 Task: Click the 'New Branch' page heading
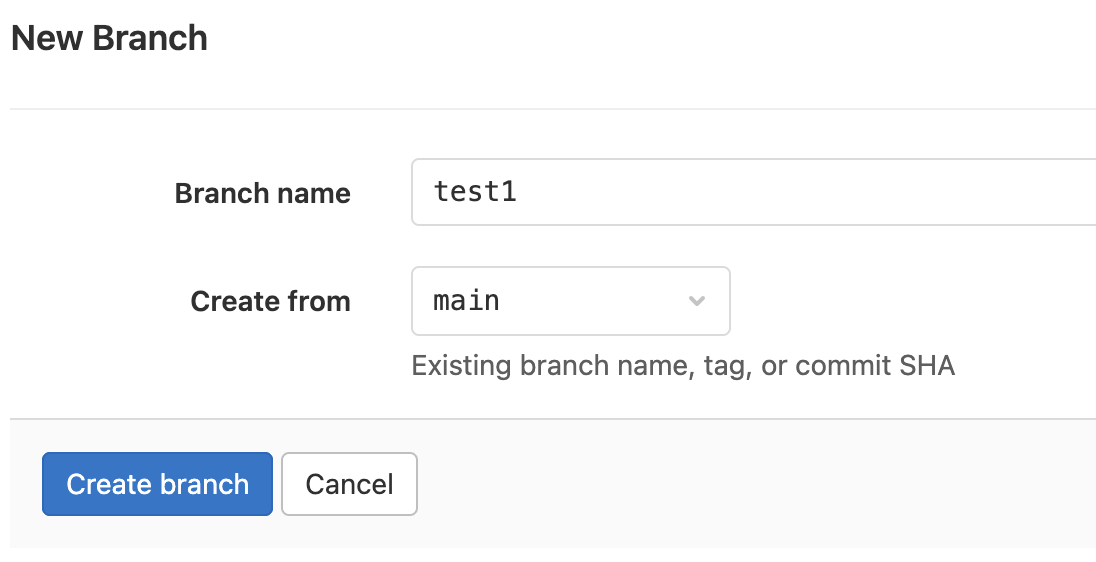coord(109,39)
